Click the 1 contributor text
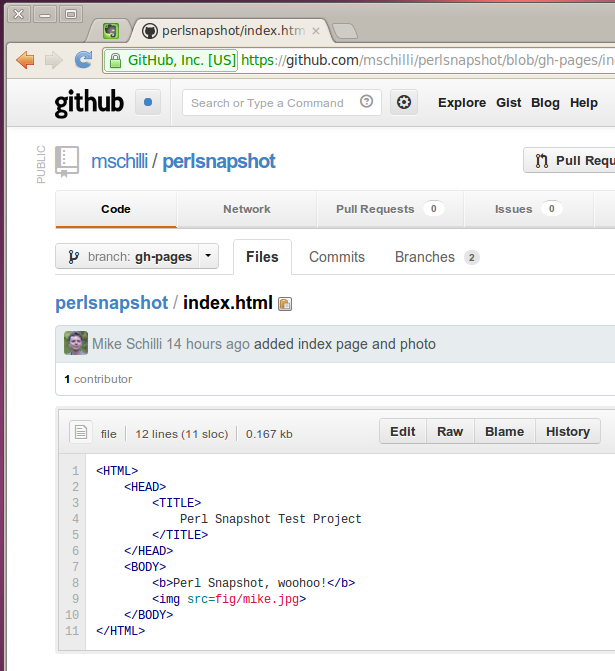This screenshot has height=671, width=615. tap(98, 379)
